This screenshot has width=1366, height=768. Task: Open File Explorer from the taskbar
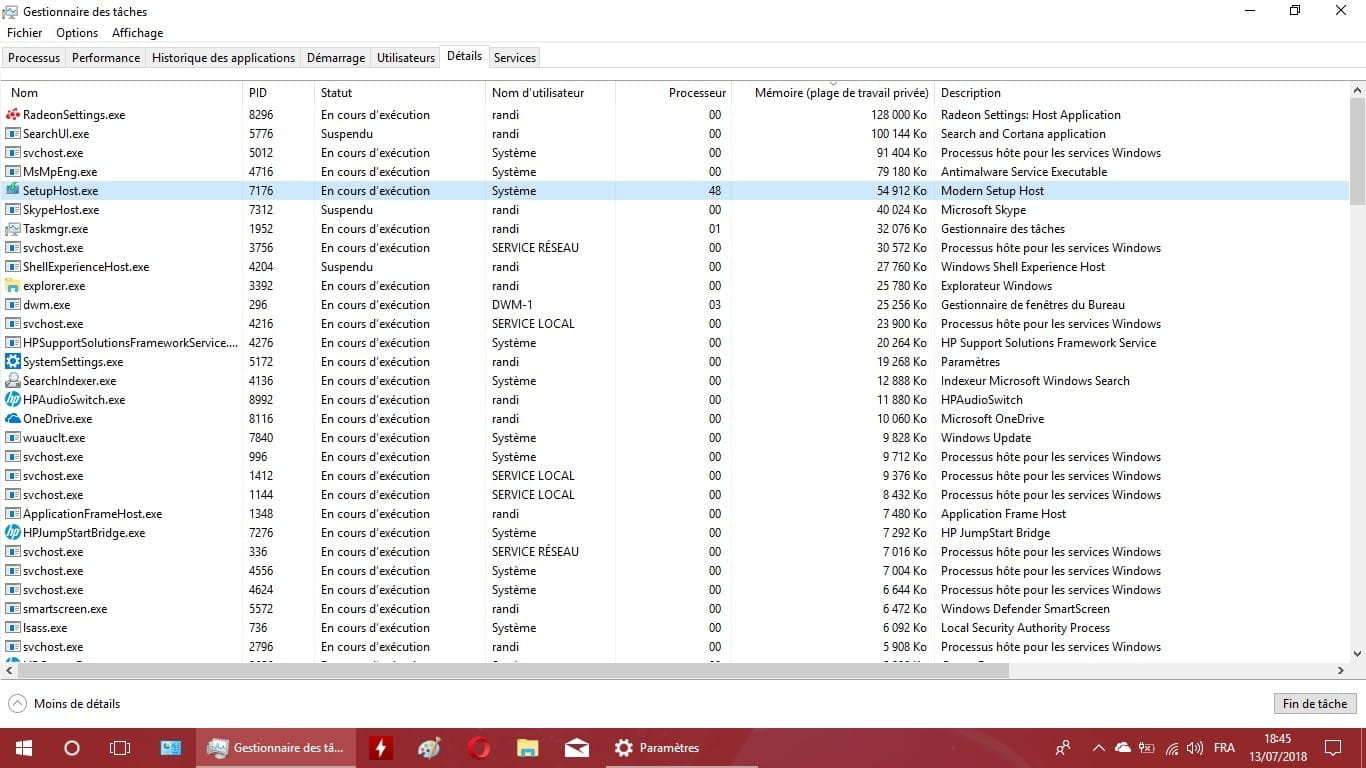(528, 748)
